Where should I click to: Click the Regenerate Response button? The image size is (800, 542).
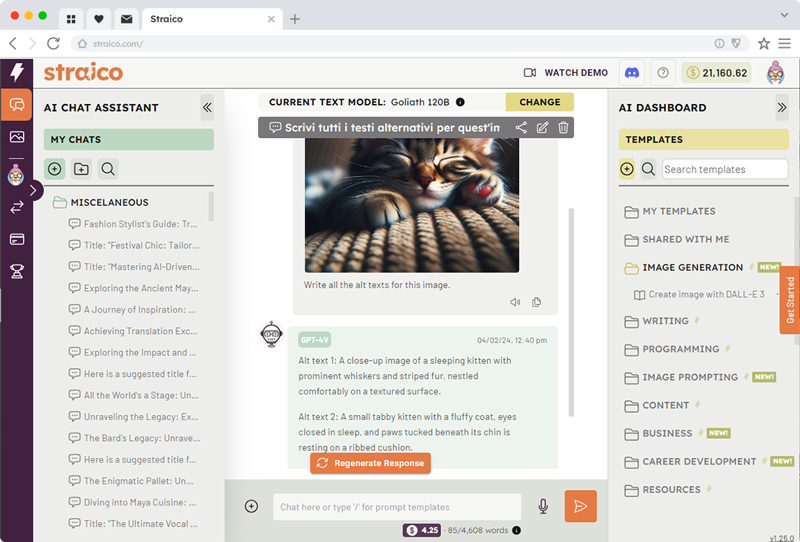(369, 463)
